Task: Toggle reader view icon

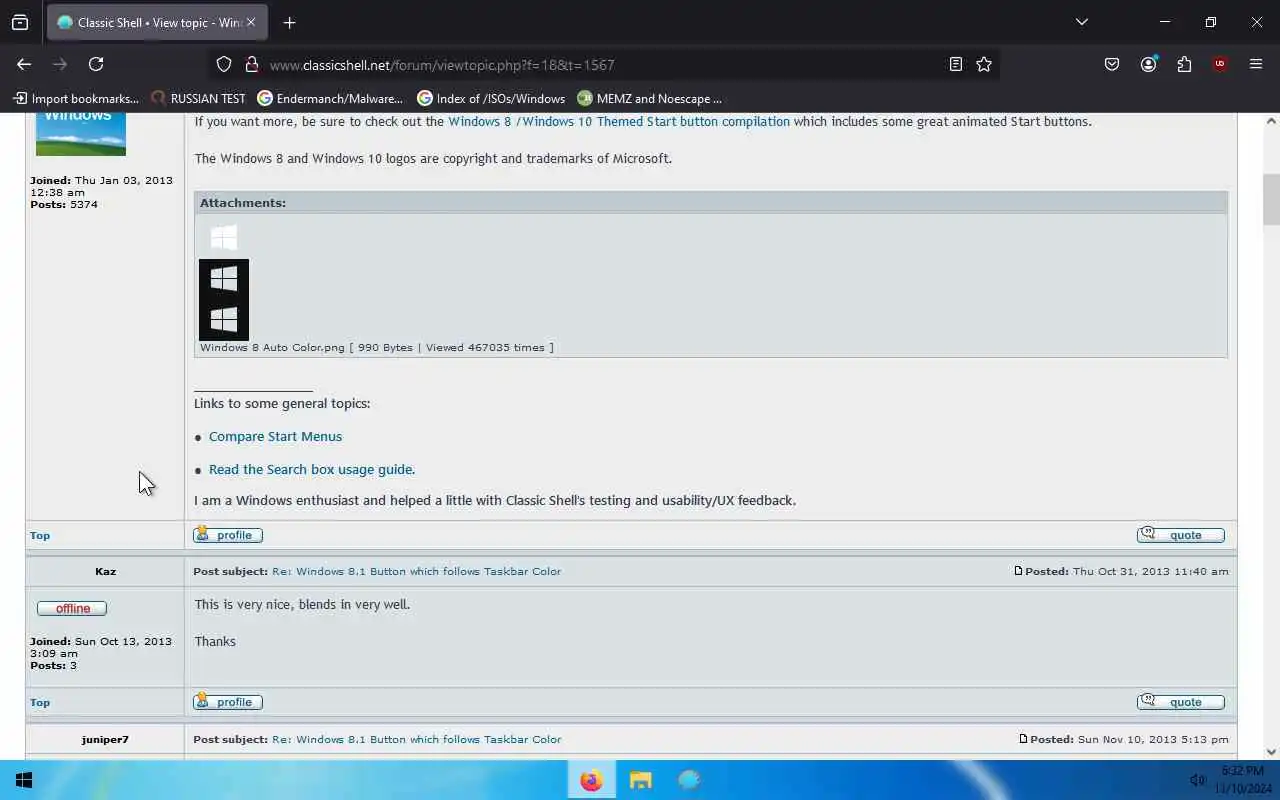Action: coord(956,64)
